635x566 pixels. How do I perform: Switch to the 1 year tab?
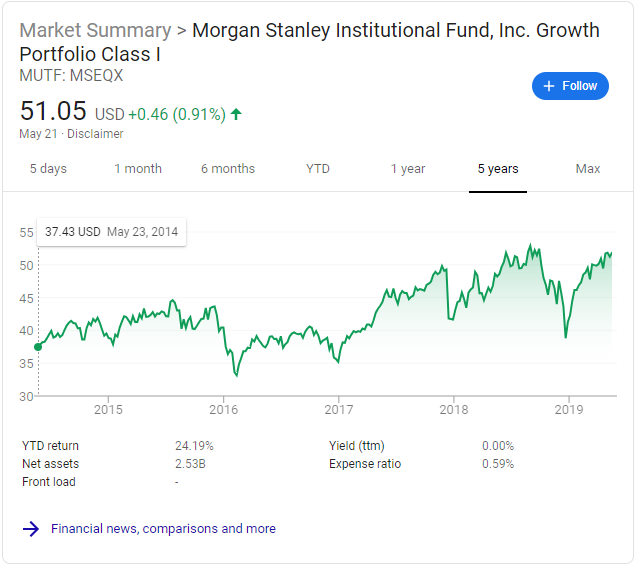408,169
